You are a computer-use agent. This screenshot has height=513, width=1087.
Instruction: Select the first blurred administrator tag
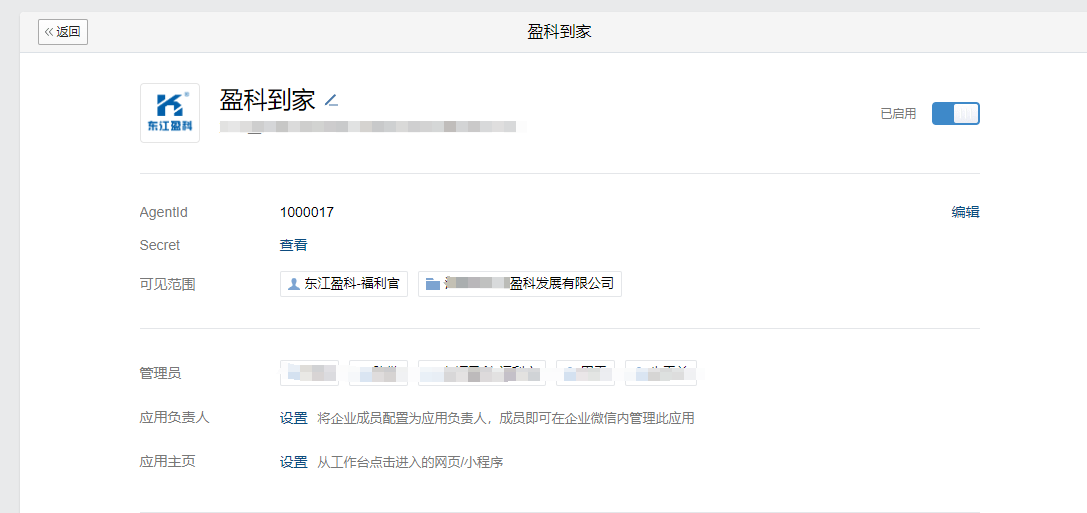pyautogui.click(x=309, y=373)
